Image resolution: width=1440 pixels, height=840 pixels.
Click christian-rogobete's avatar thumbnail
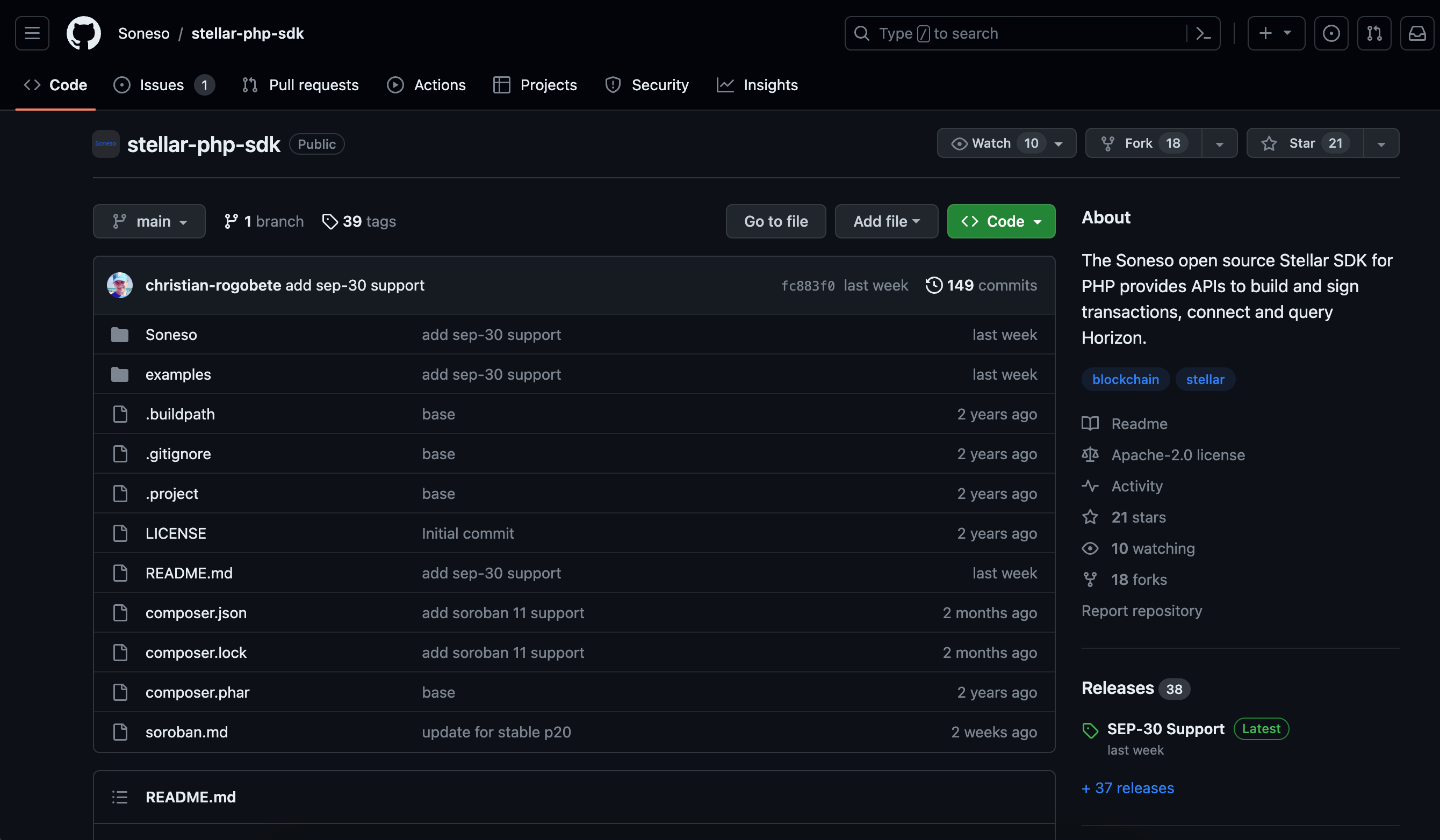[x=119, y=285]
